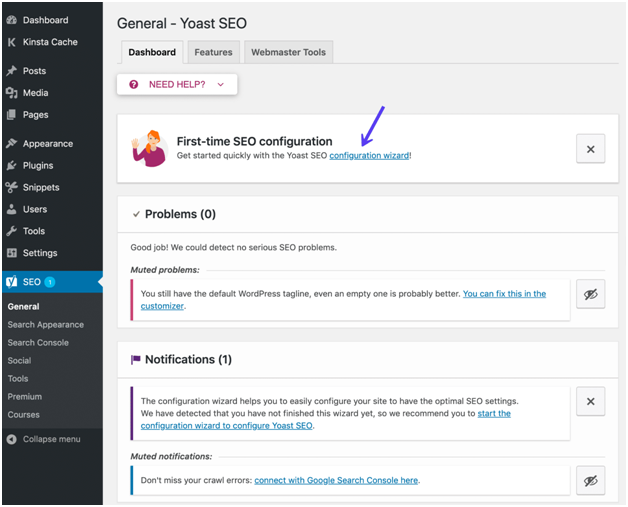Open Courses submenu item
This screenshot has height=507, width=628.
24,415
